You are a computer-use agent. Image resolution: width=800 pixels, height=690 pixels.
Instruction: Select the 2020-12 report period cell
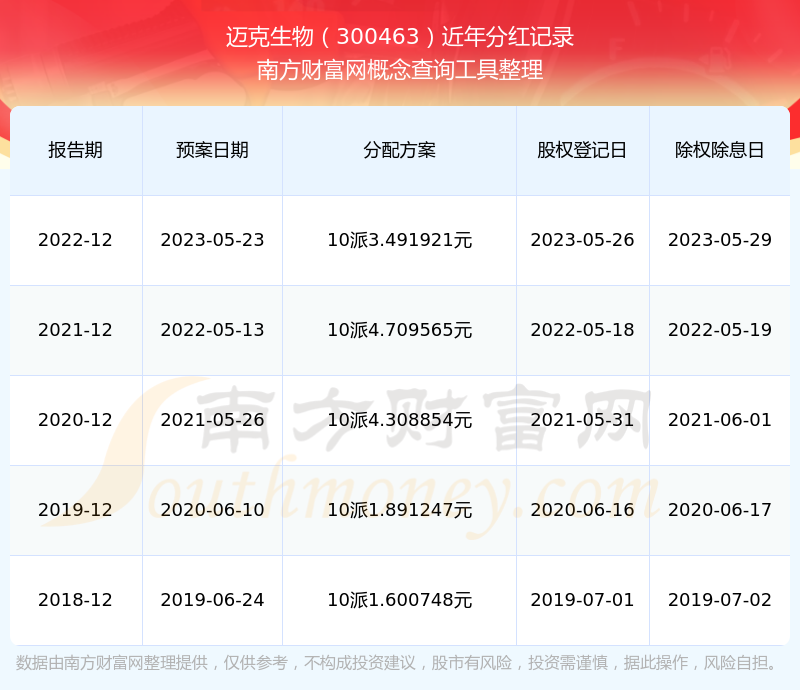click(x=76, y=420)
